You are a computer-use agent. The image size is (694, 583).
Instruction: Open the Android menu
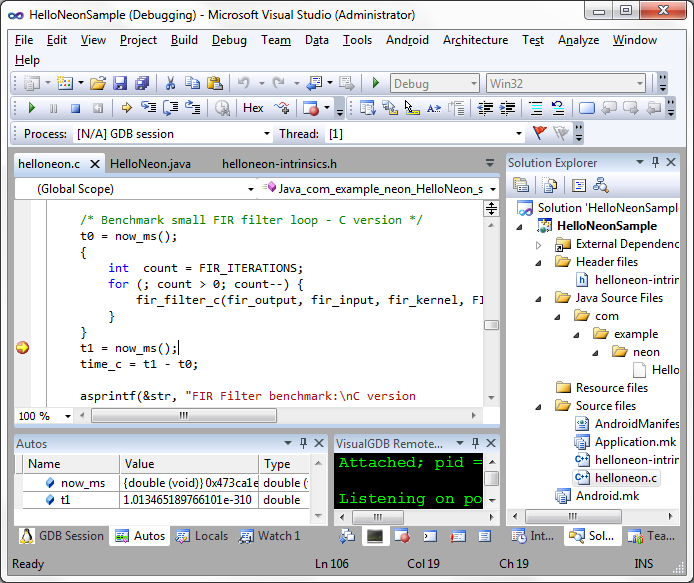coord(406,40)
